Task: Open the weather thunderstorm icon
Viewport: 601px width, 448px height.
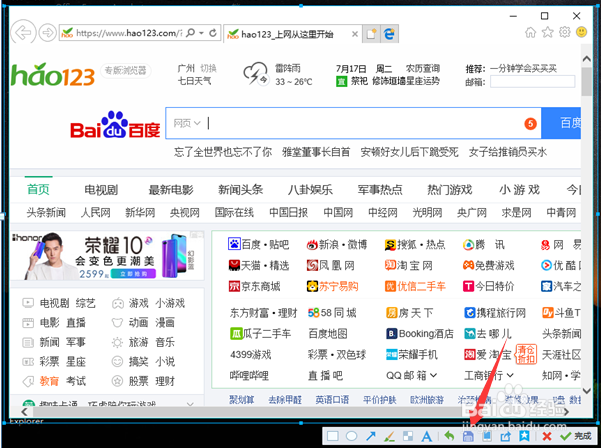Action: point(256,74)
